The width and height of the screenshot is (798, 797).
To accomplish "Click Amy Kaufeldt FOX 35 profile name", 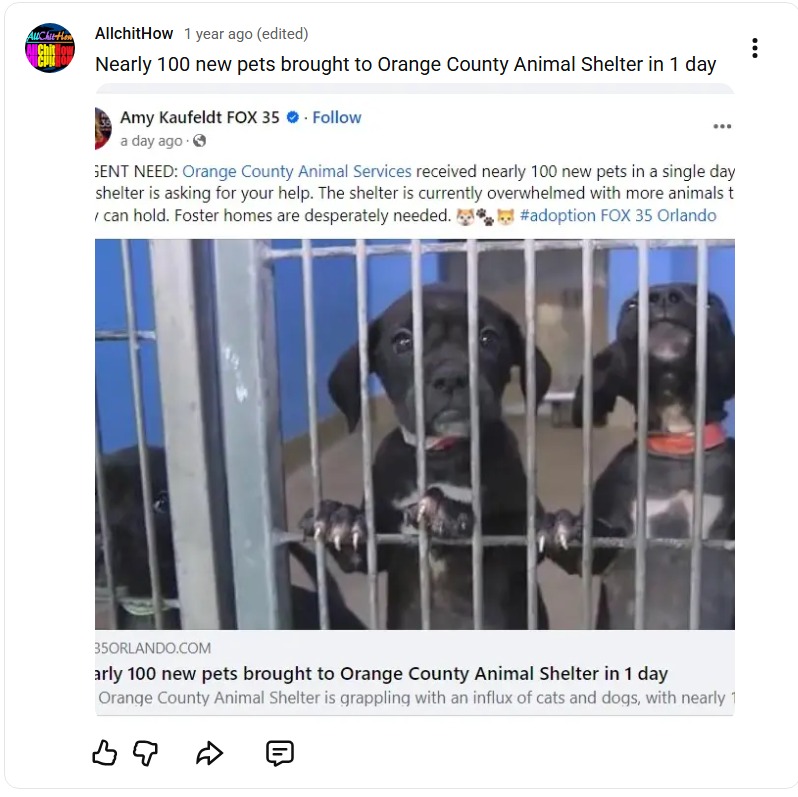I will tap(200, 118).
